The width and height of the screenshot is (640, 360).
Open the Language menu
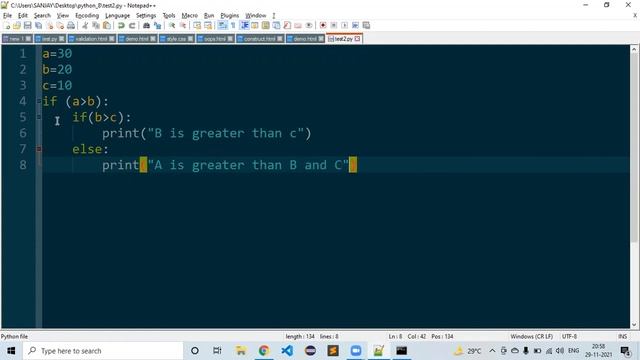pyautogui.click(x=117, y=16)
